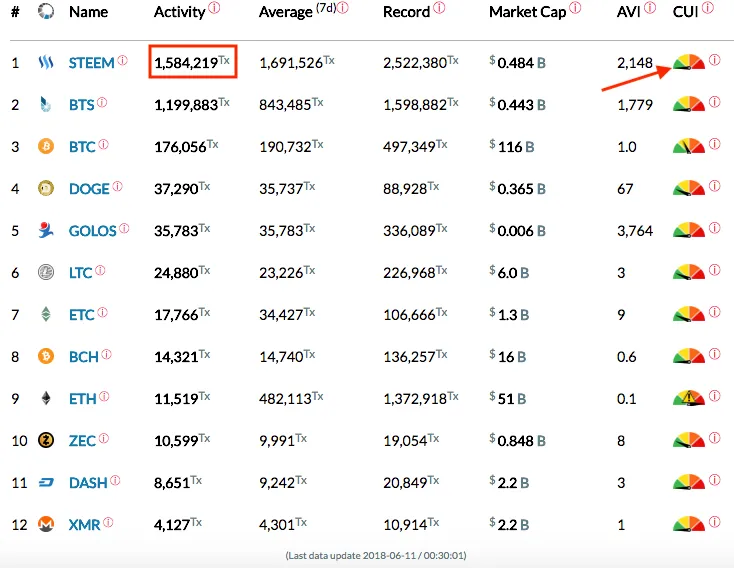The image size is (734, 568).
Task: Sort by the # rank column header
Action: coord(15,12)
